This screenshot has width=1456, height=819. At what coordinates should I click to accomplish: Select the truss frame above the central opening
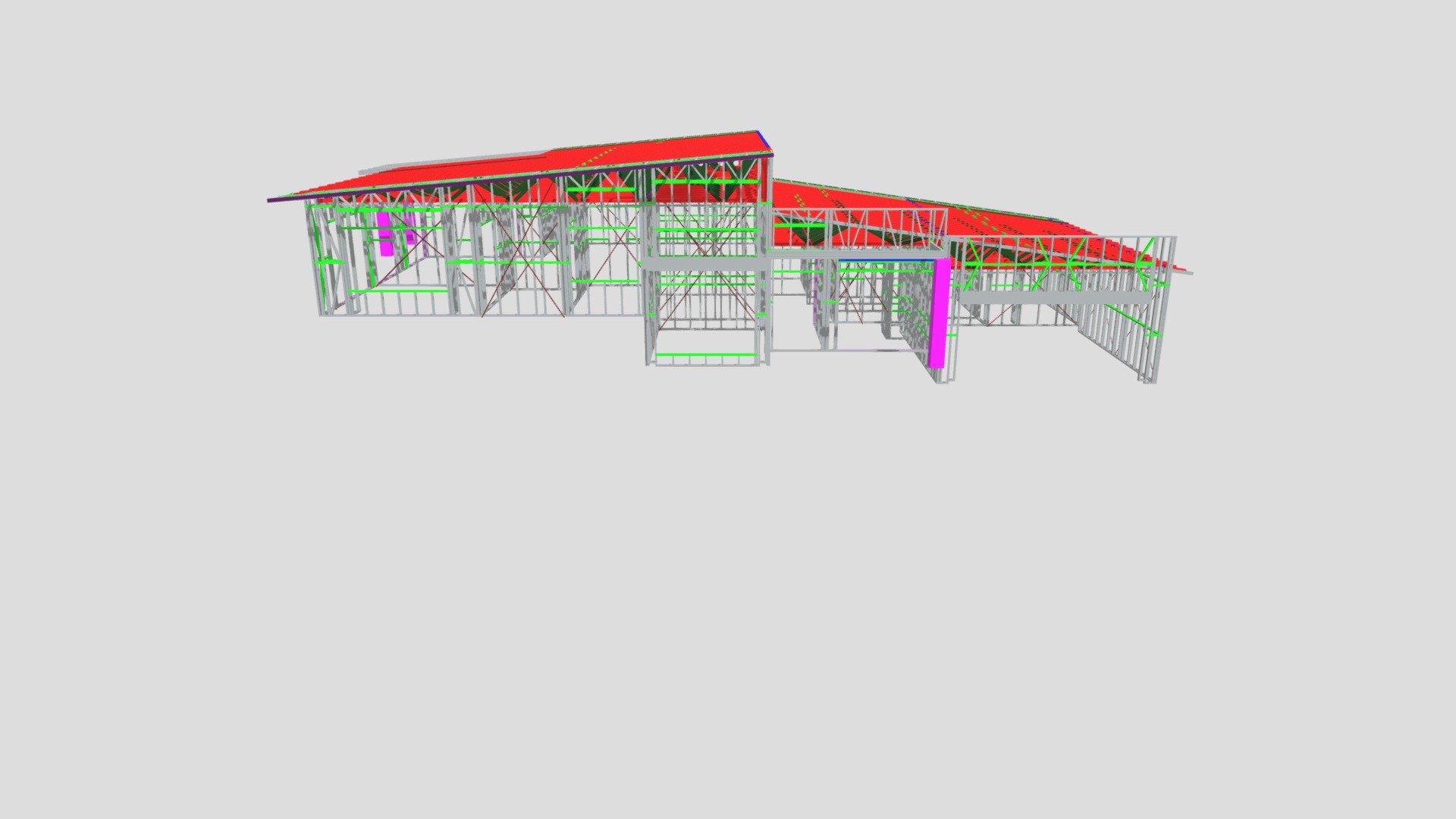859,228
